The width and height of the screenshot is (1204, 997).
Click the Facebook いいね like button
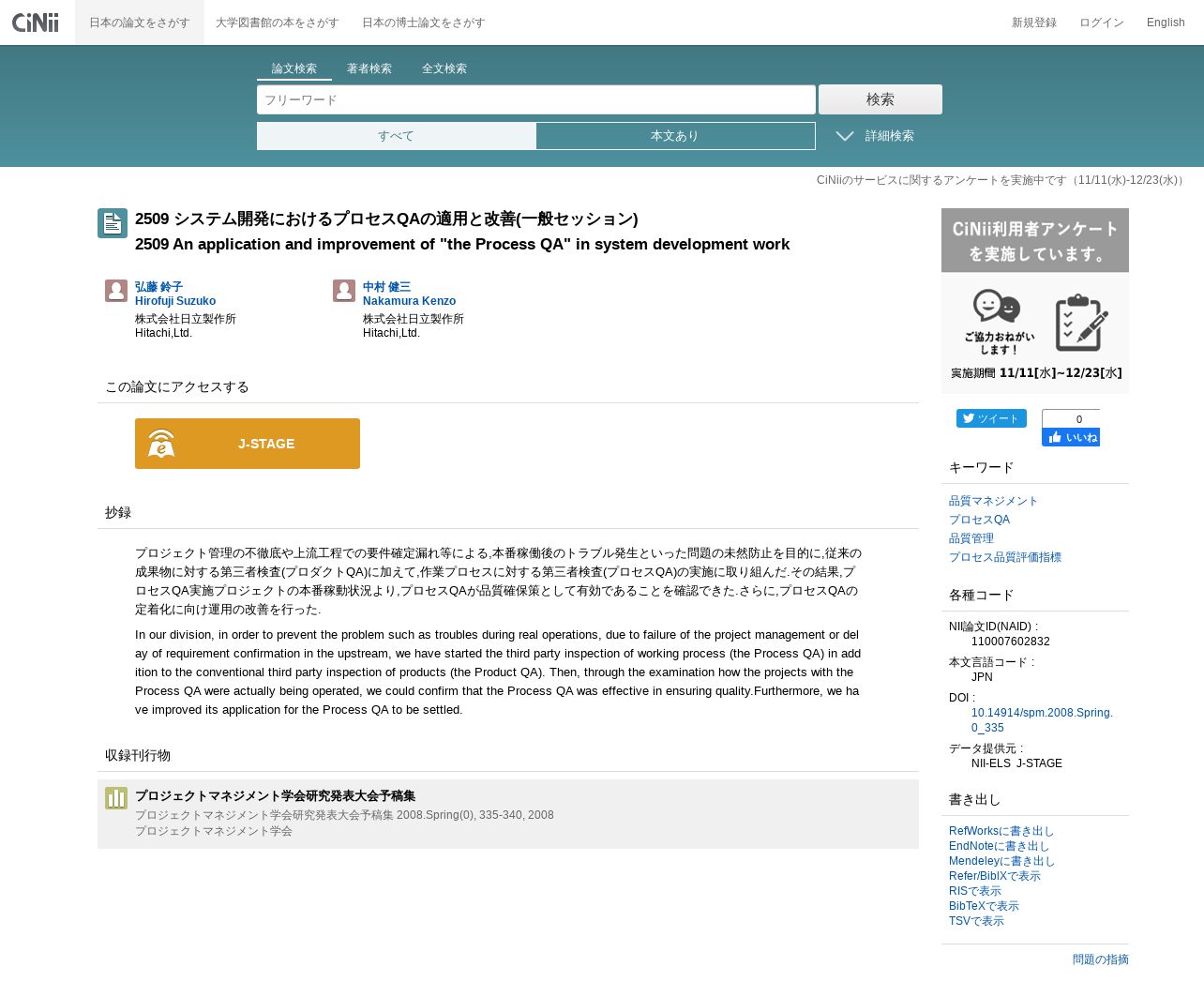click(x=1071, y=437)
